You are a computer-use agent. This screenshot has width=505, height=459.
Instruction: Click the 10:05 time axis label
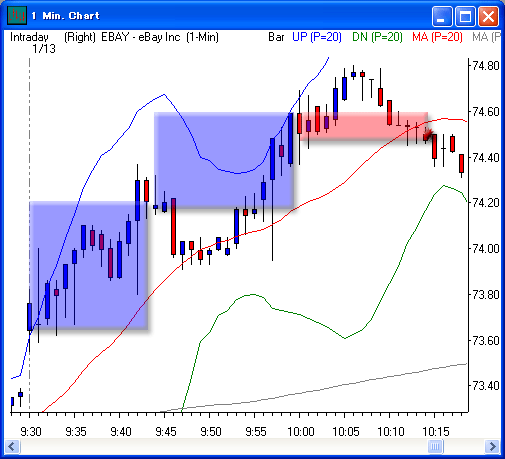346,432
